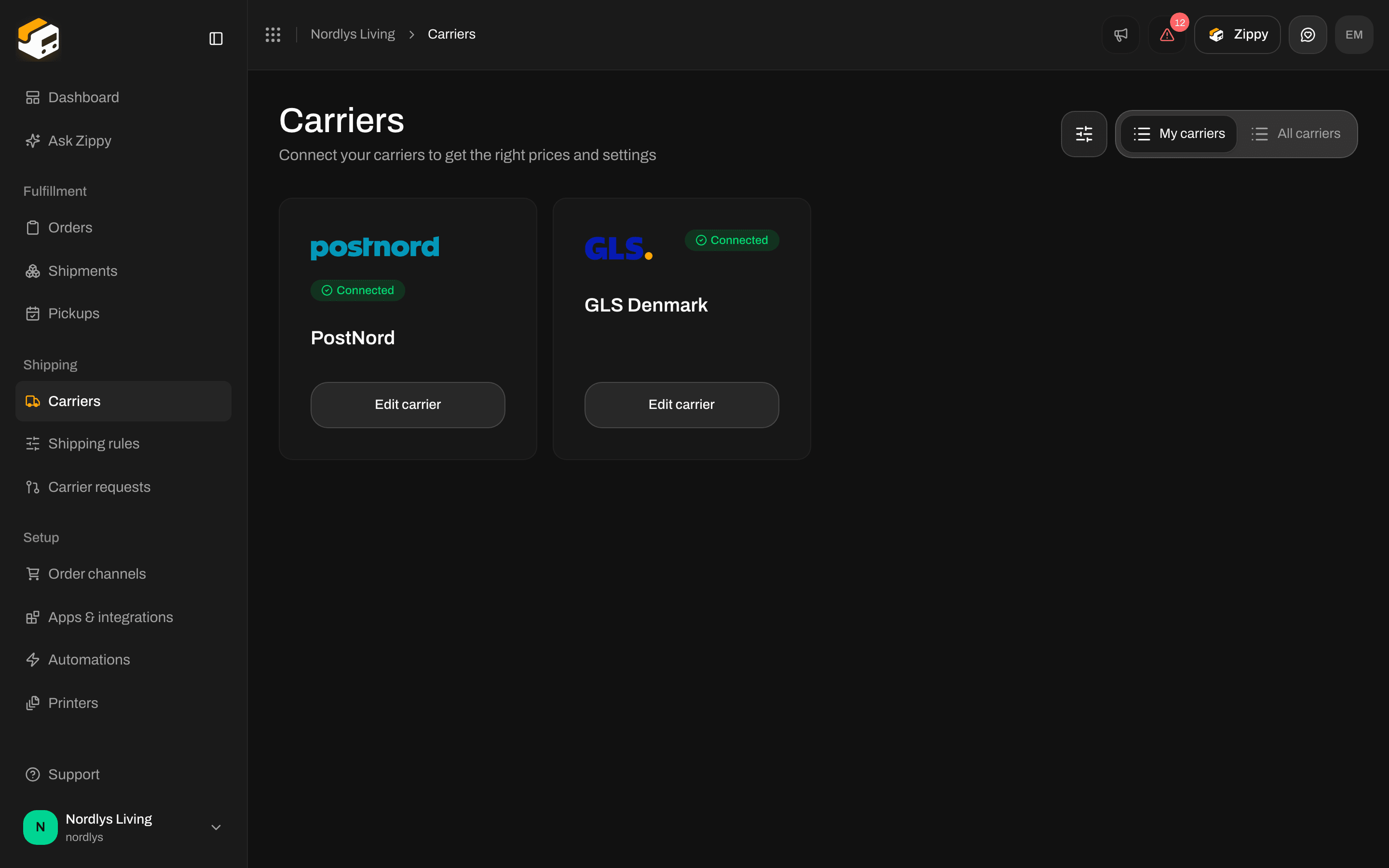
Task: Open the EM user profile avatar
Action: point(1354,34)
